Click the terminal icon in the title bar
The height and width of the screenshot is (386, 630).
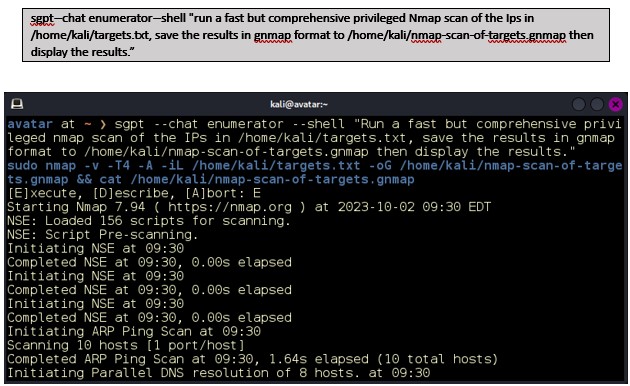click(x=17, y=104)
